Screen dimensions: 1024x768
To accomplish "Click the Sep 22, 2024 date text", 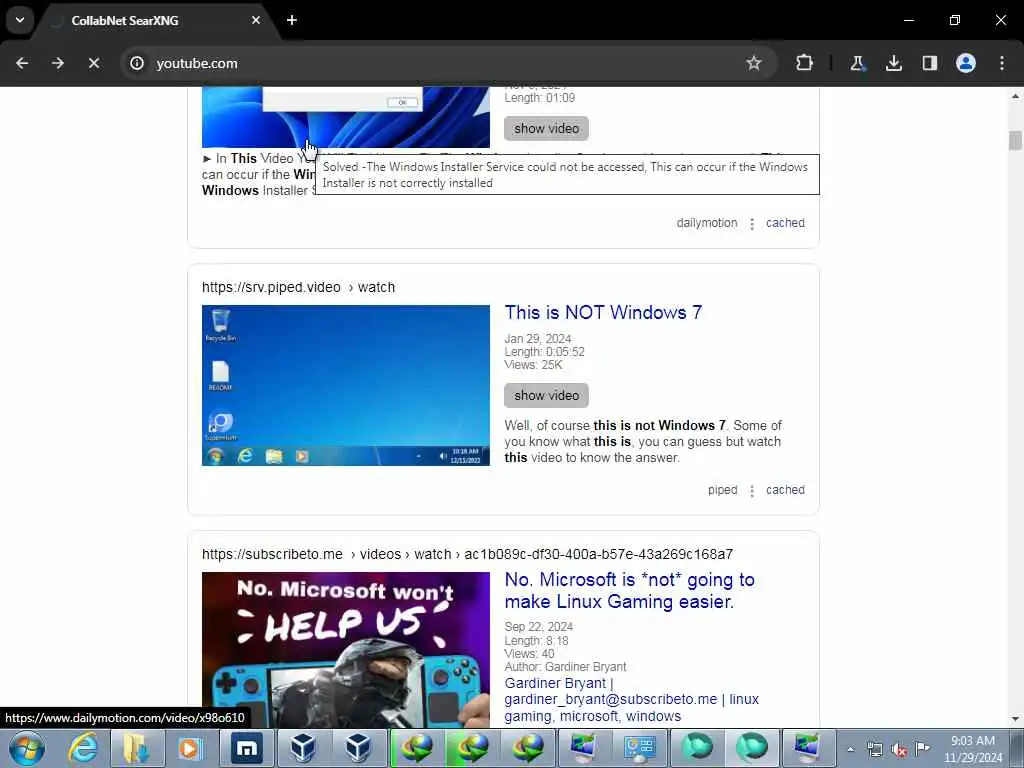I will (x=539, y=627).
